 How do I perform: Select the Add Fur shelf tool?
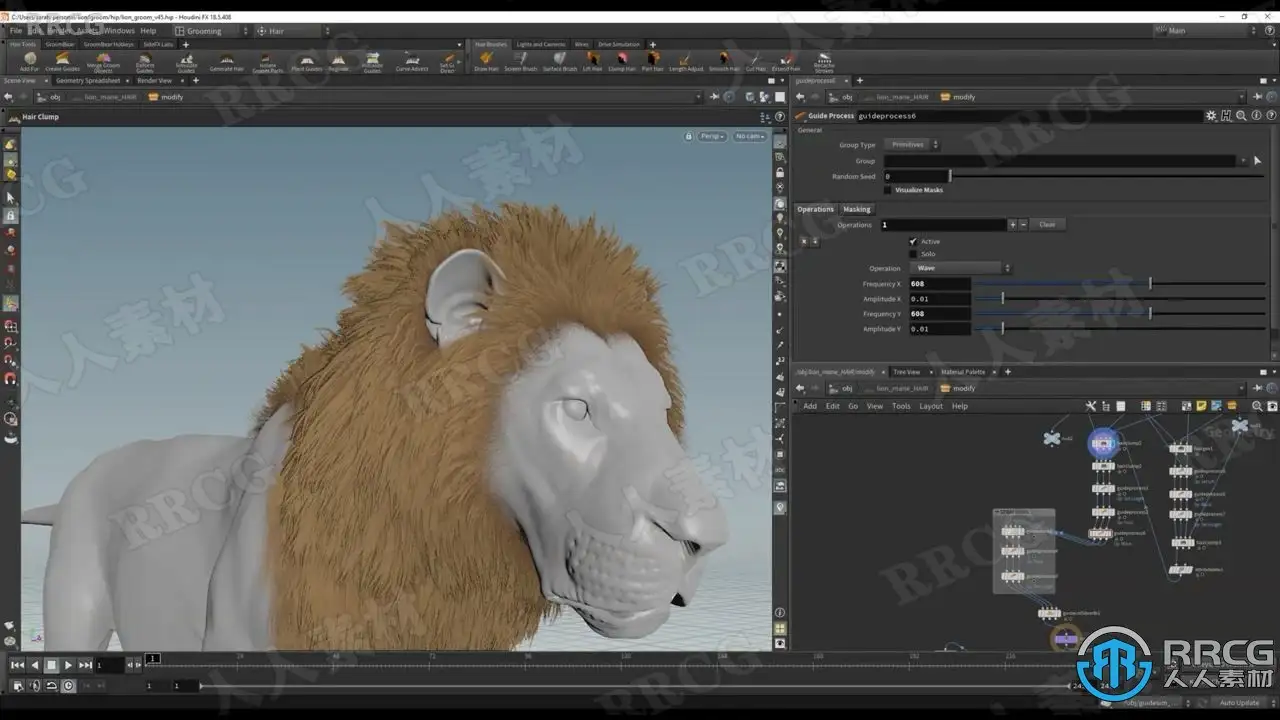tap(29, 60)
